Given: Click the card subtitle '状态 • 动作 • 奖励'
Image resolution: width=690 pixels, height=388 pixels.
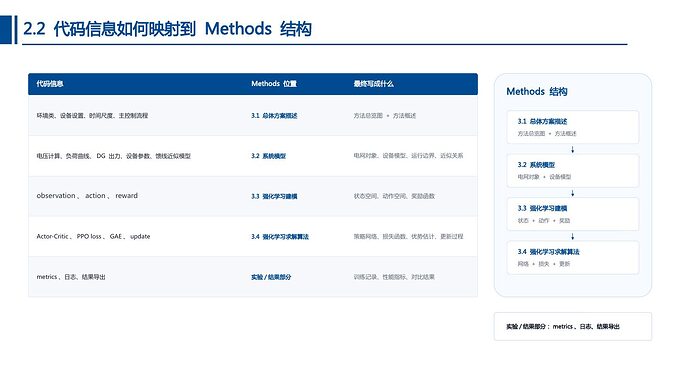Looking at the screenshot, I should tap(544, 220).
